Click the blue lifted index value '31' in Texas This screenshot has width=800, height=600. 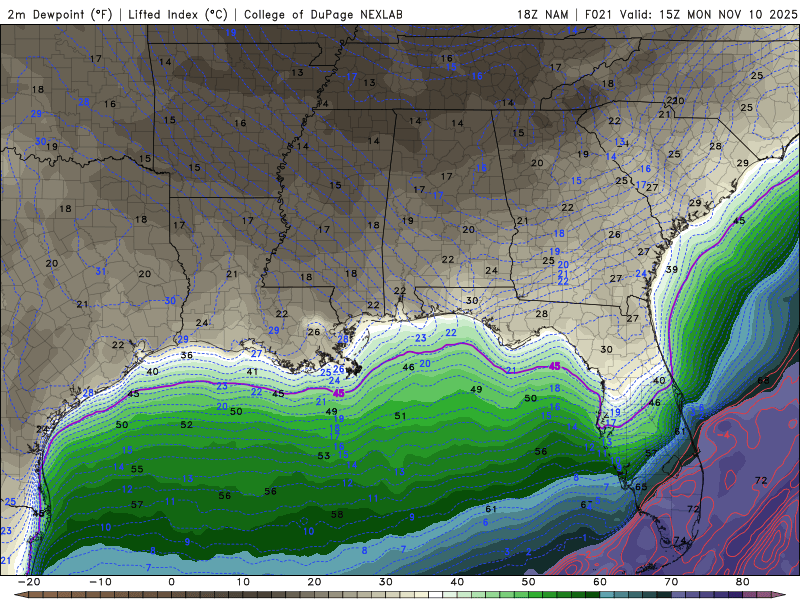click(x=101, y=271)
